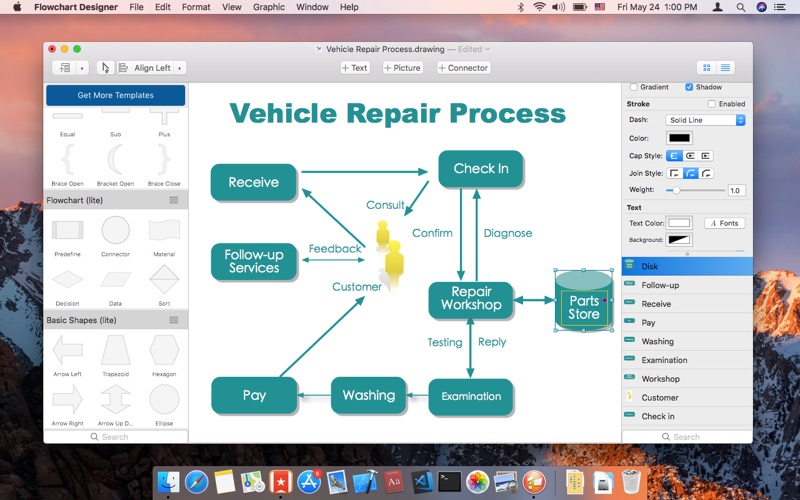
Task: Click the Brace Open shape
Action: tap(67, 159)
